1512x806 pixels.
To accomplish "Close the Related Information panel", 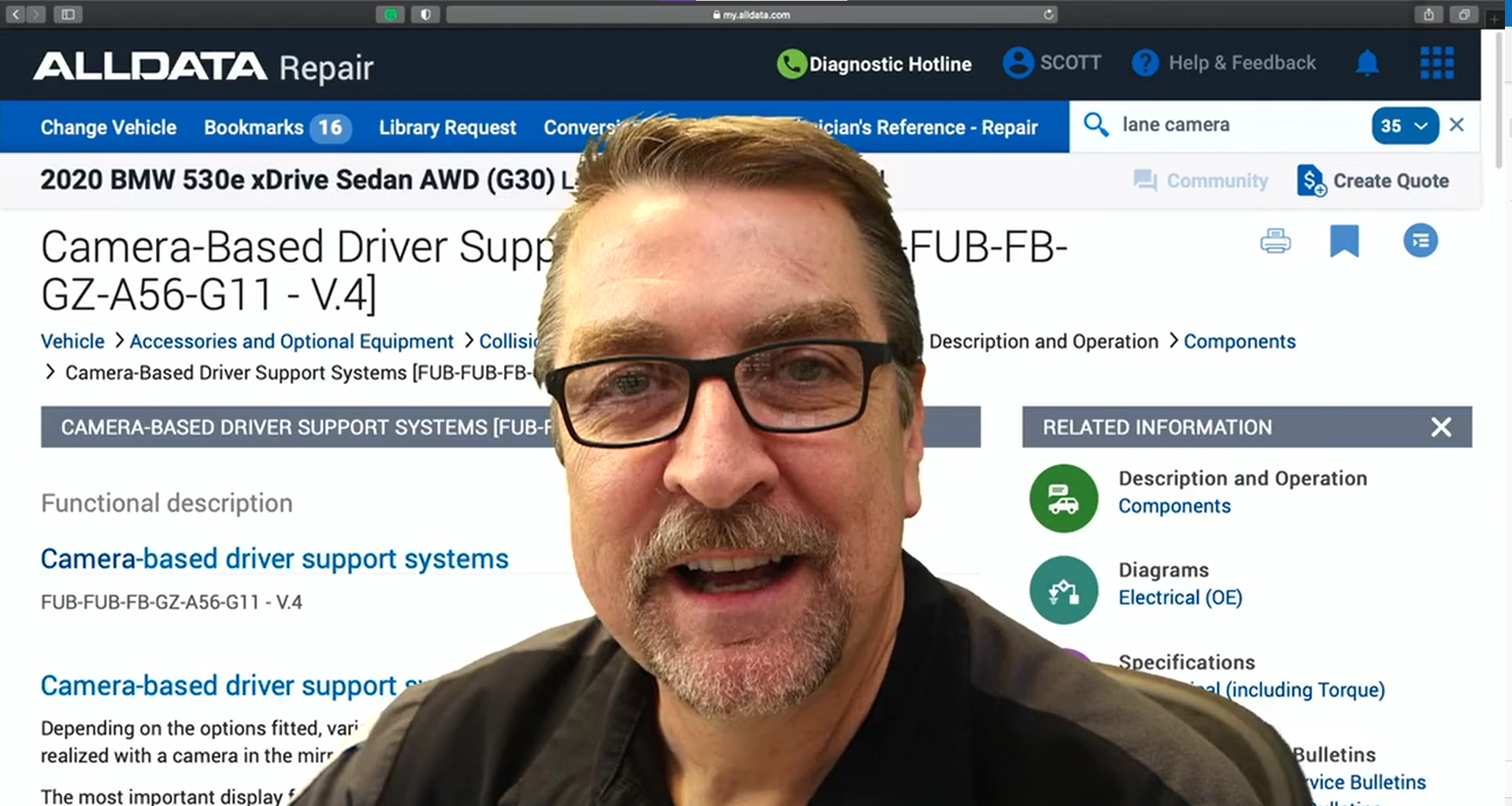I will pos(1440,427).
